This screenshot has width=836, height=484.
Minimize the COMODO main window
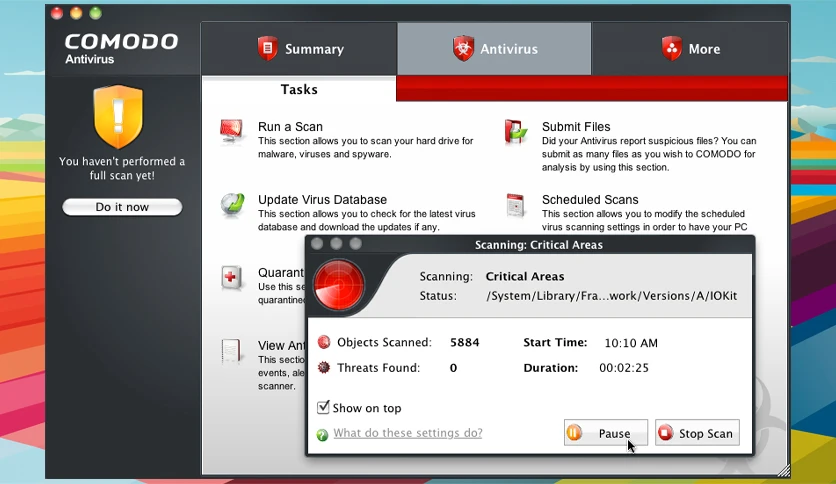tap(76, 13)
